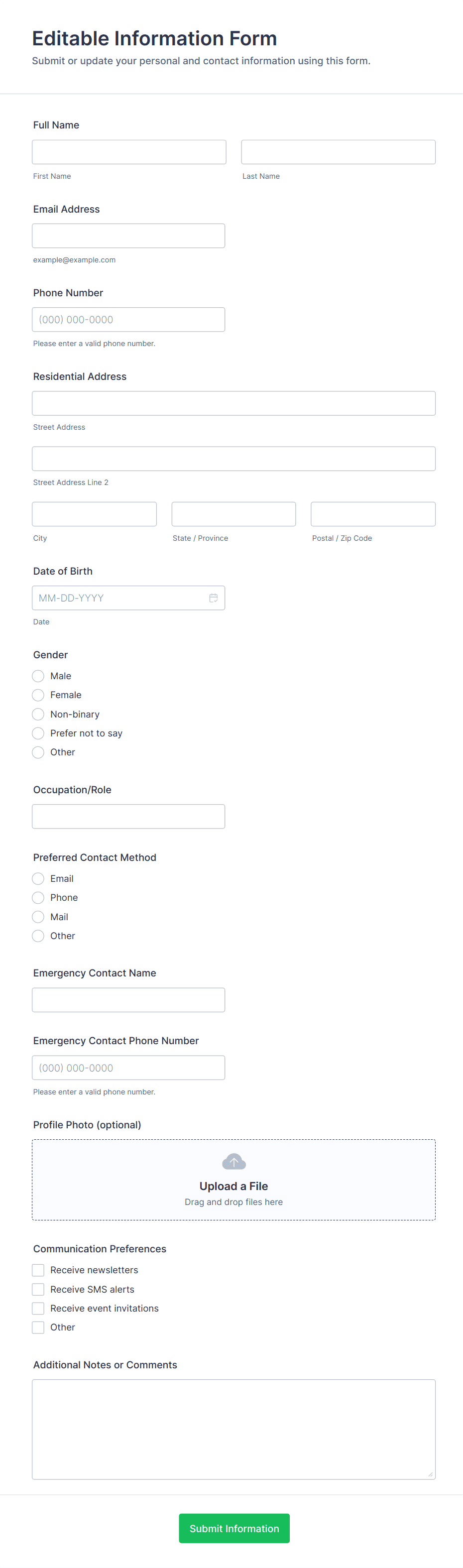Focus the Postal / Zip Code field
463x1568 pixels.
pyautogui.click(x=373, y=514)
